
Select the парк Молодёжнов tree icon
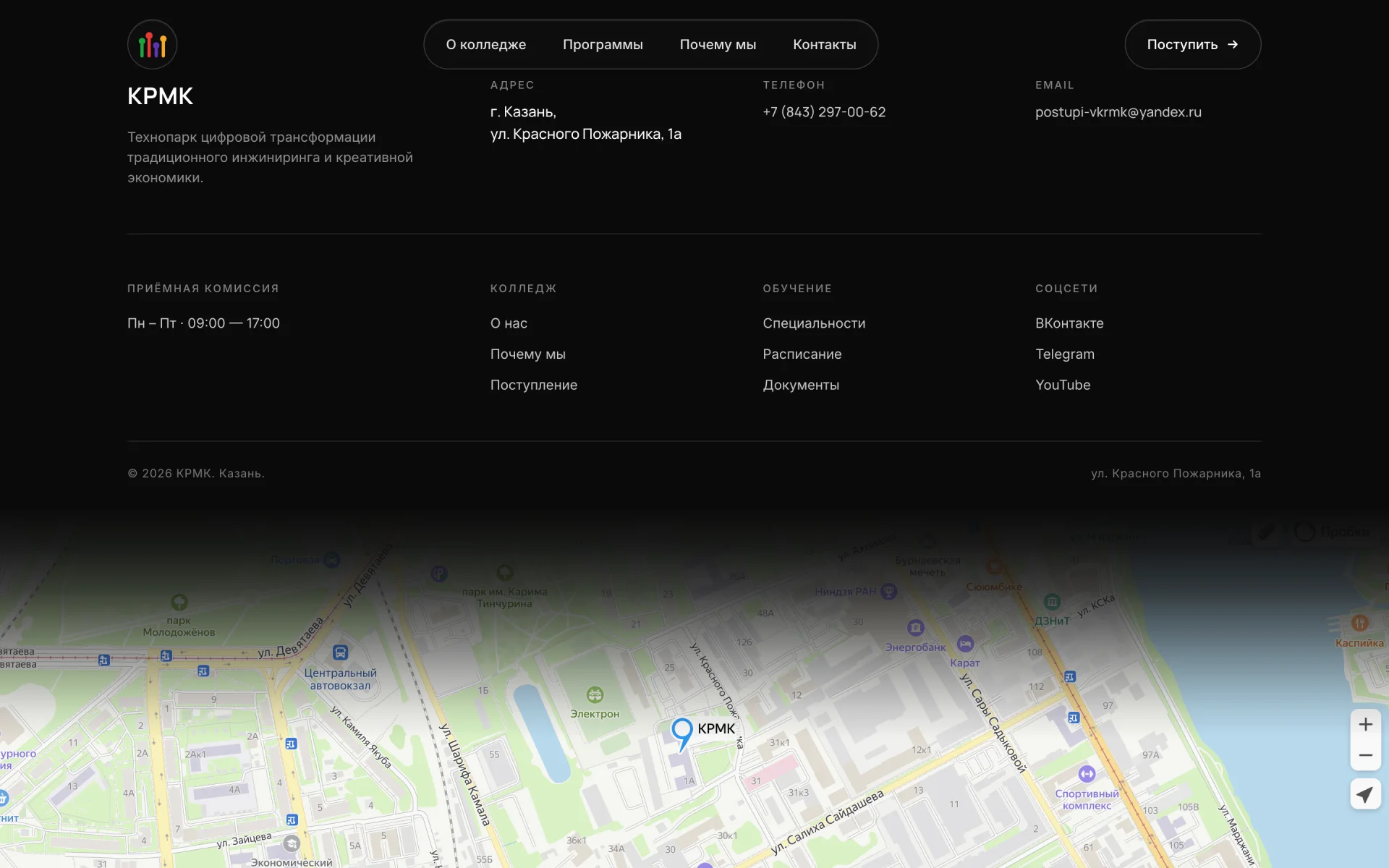[x=179, y=602]
